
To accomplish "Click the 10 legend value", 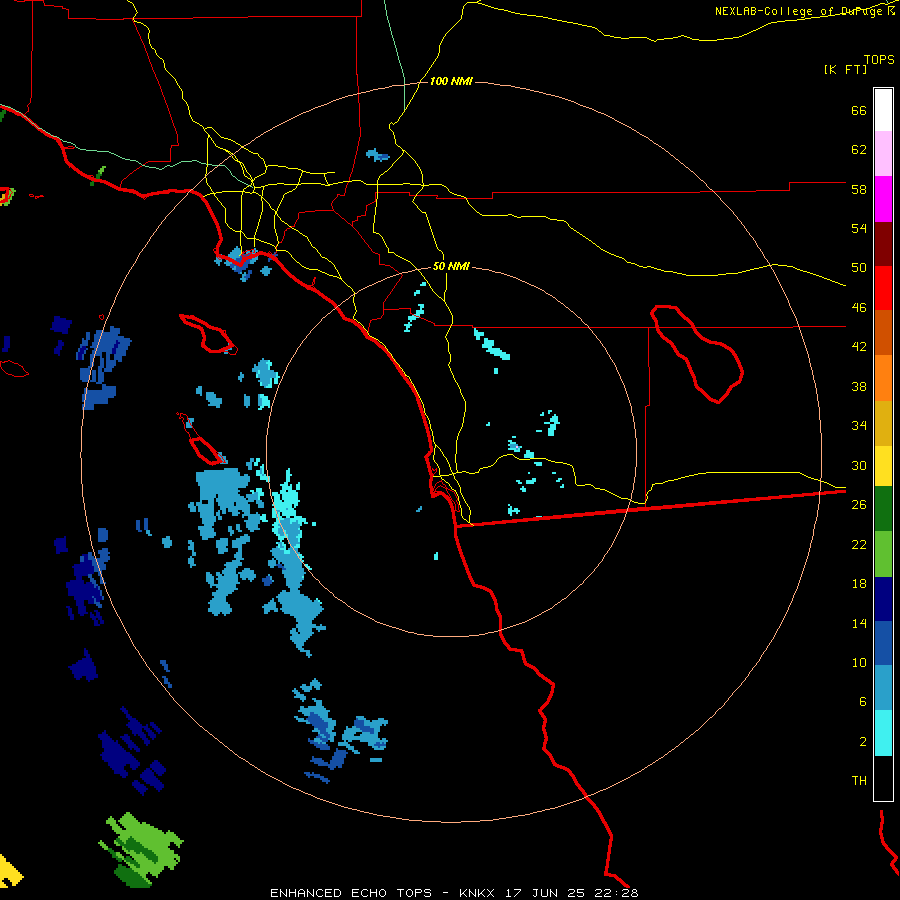I will [x=859, y=663].
